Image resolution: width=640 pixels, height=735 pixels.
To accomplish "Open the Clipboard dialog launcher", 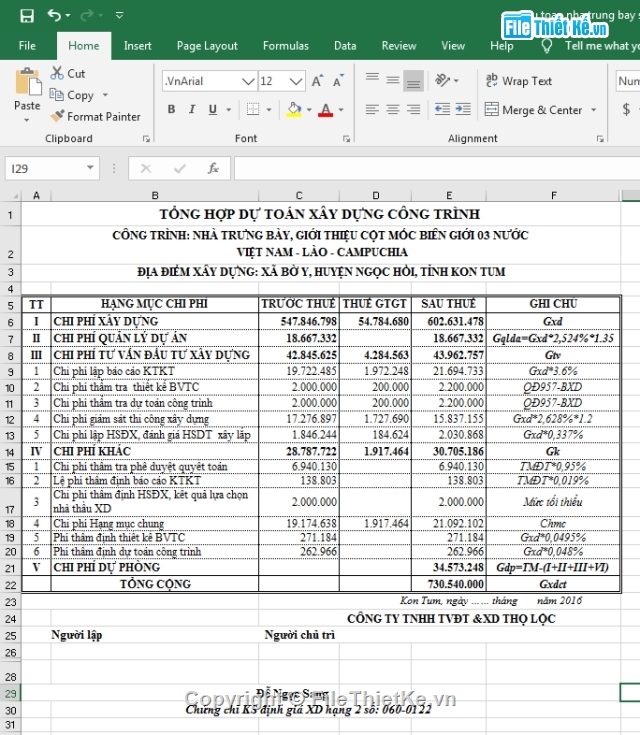I will [x=146, y=139].
